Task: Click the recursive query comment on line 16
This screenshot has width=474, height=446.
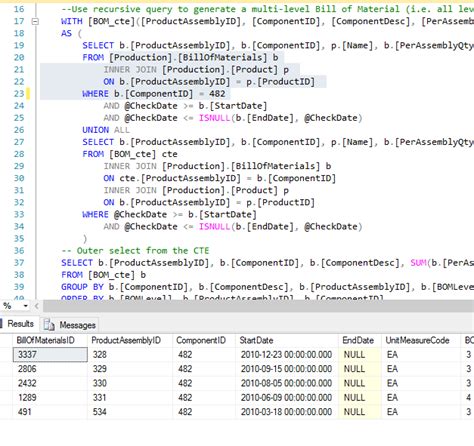Action: 267,9
